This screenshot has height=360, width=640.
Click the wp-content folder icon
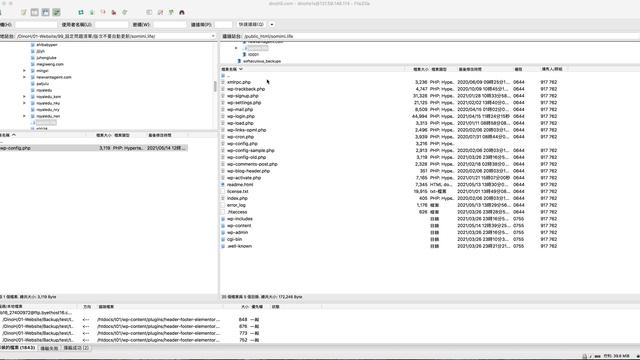(223, 226)
